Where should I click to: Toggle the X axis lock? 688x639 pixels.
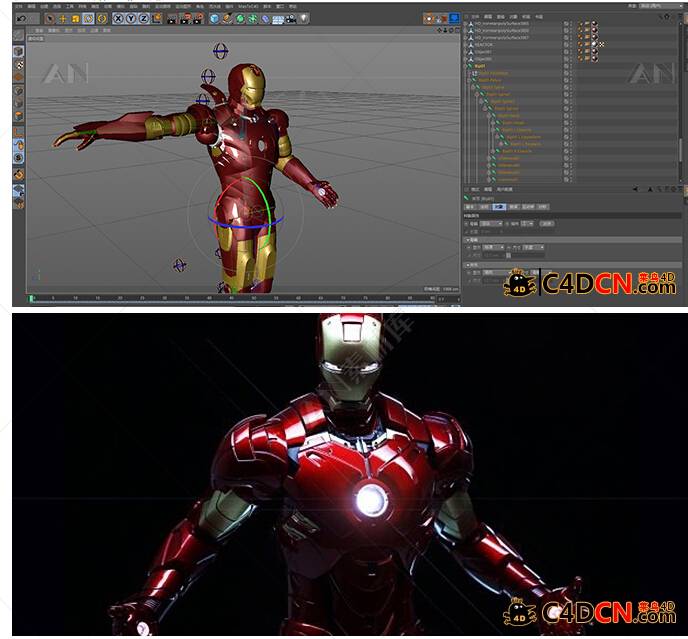tap(118, 18)
